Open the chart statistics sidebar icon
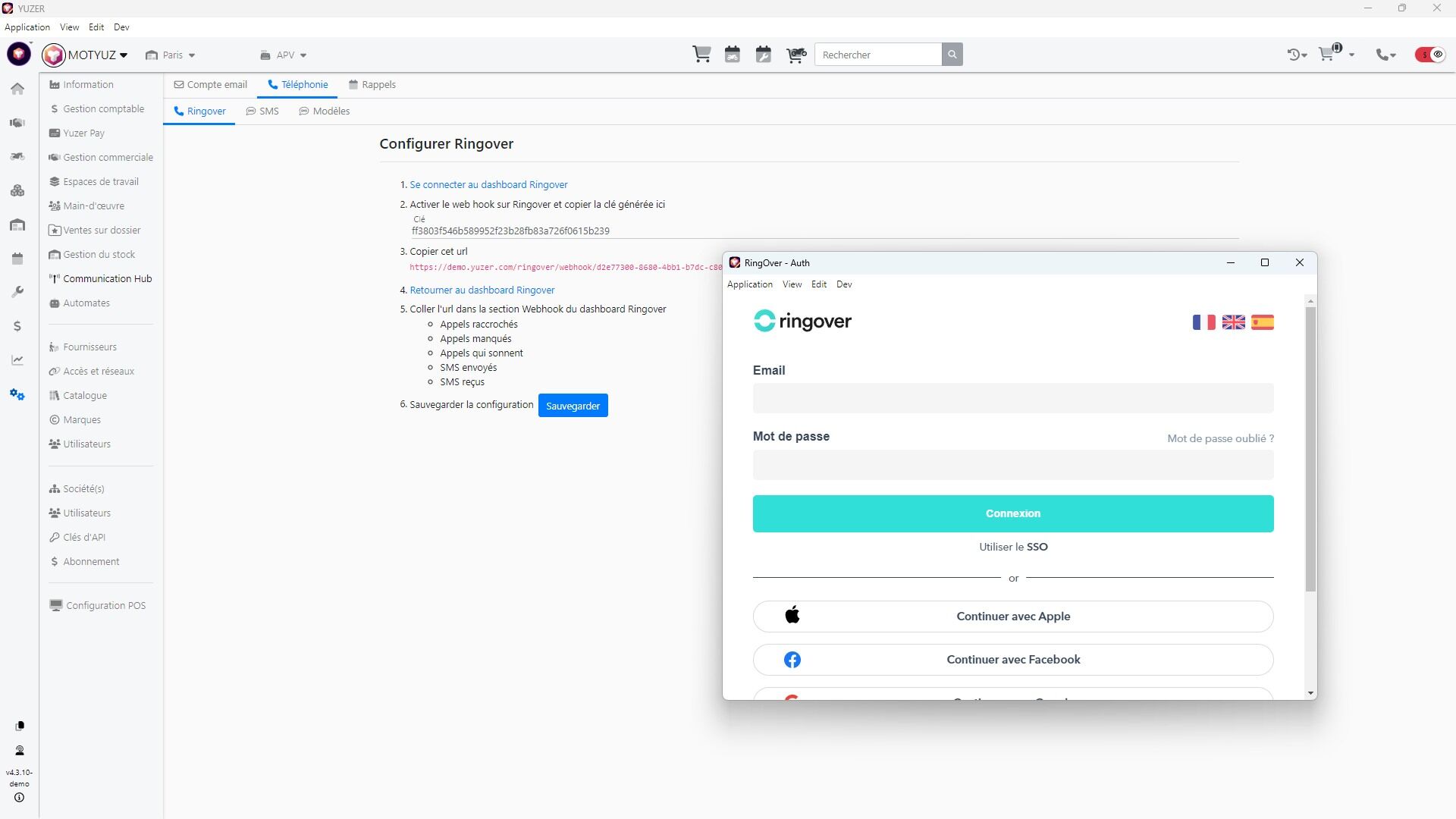Screen dimensions: 1456x819 (17, 360)
